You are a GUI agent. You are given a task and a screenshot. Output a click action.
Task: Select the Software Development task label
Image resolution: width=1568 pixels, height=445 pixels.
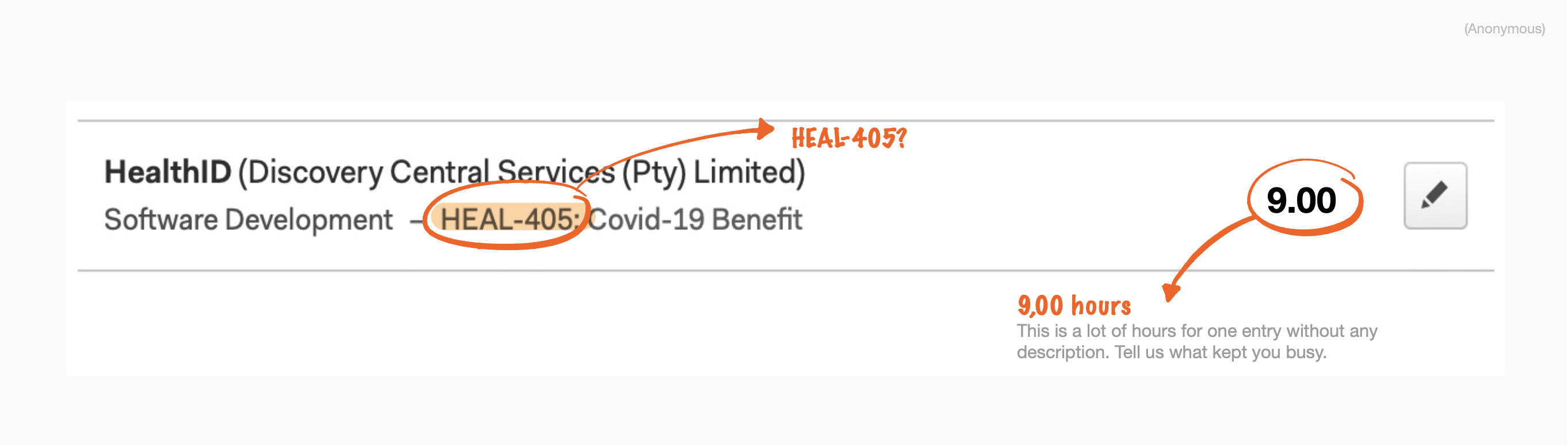pyautogui.click(x=248, y=220)
